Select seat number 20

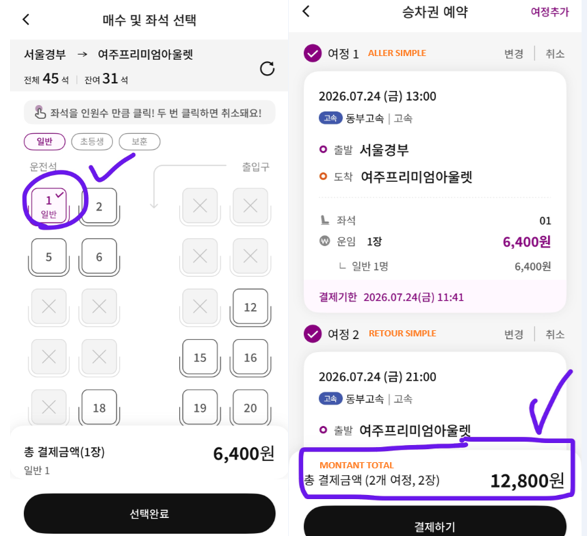tap(250, 408)
